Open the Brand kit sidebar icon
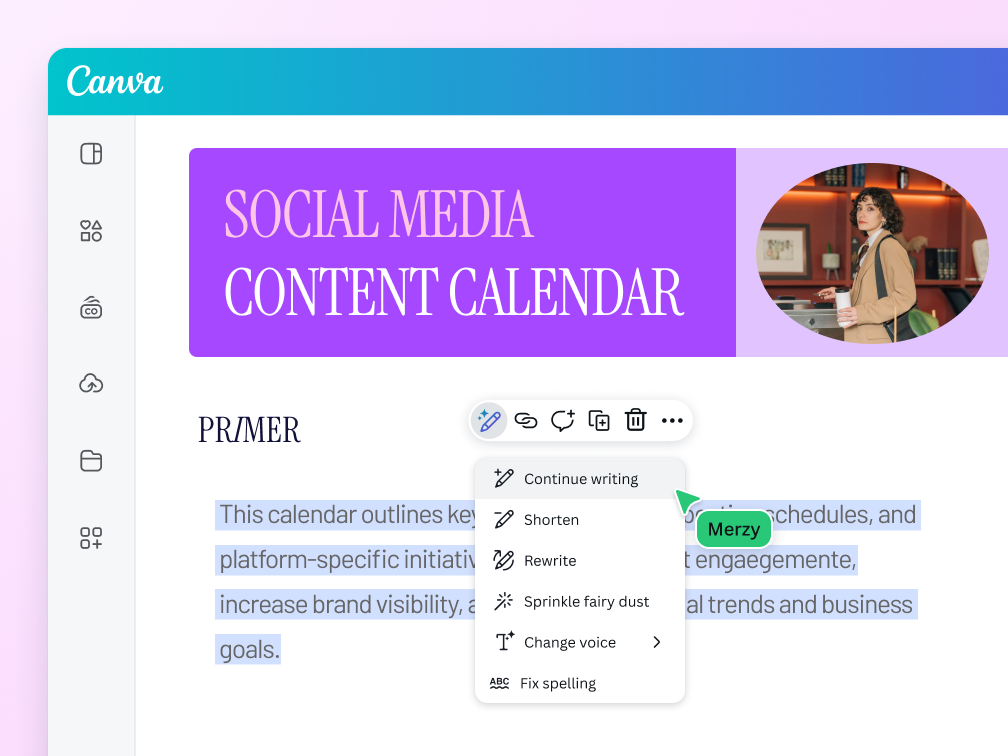The width and height of the screenshot is (1008, 756). point(91,308)
